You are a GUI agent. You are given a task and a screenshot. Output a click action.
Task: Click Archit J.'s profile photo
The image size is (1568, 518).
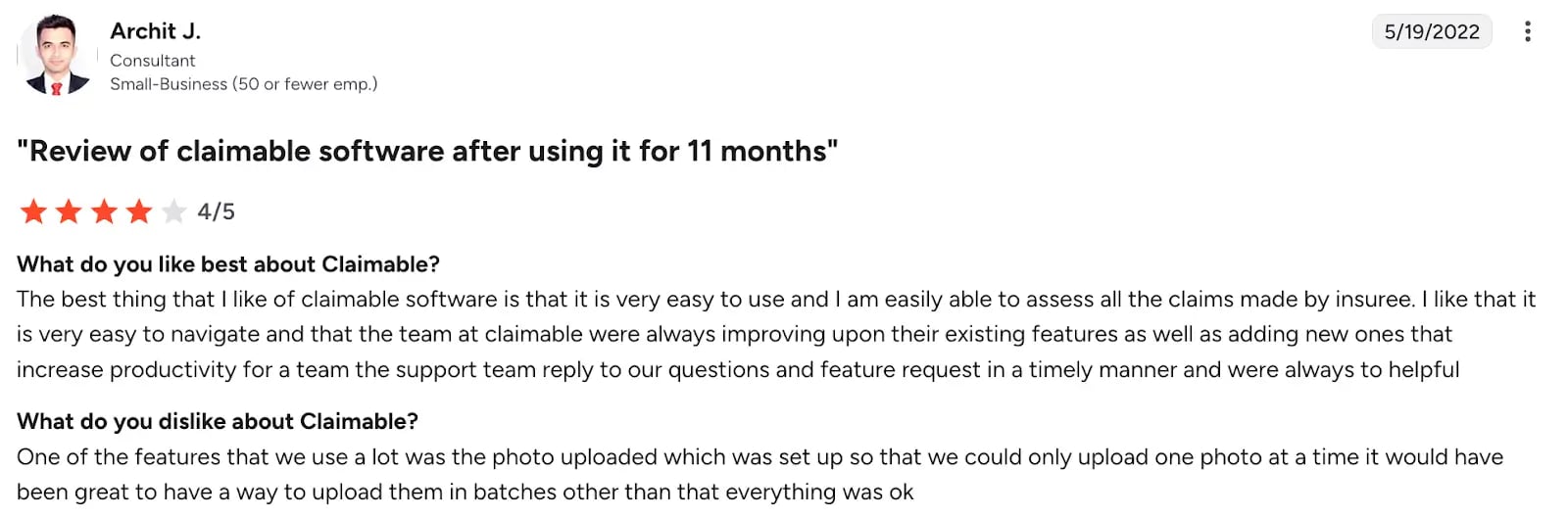(x=56, y=55)
